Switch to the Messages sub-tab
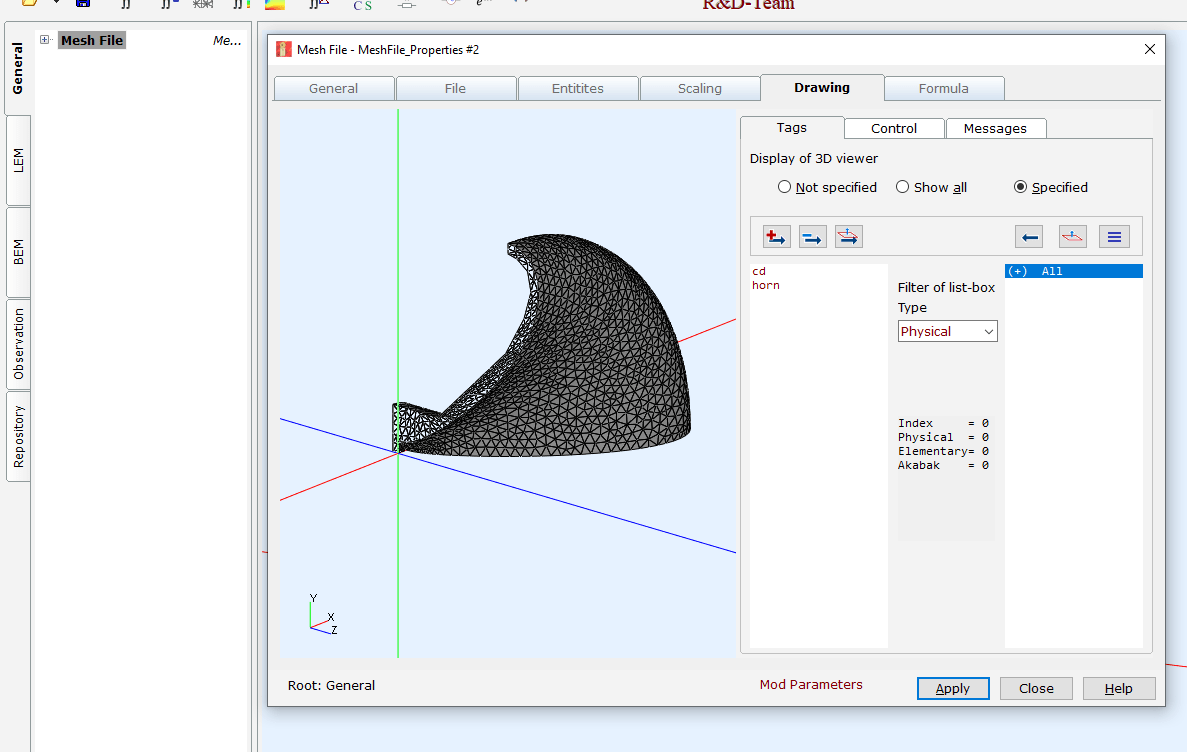This screenshot has width=1187, height=752. (x=995, y=129)
